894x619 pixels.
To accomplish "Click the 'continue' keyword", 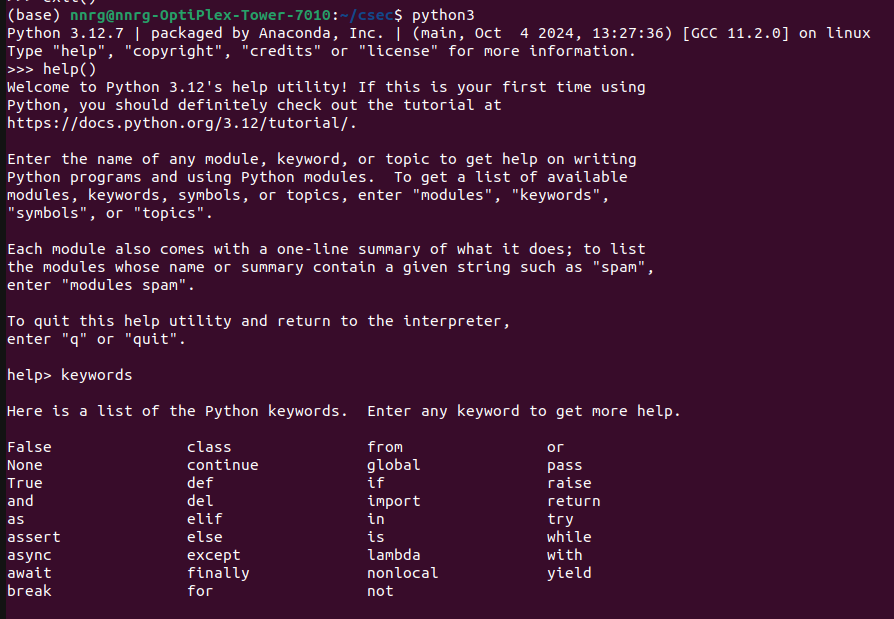I will 222,465.
